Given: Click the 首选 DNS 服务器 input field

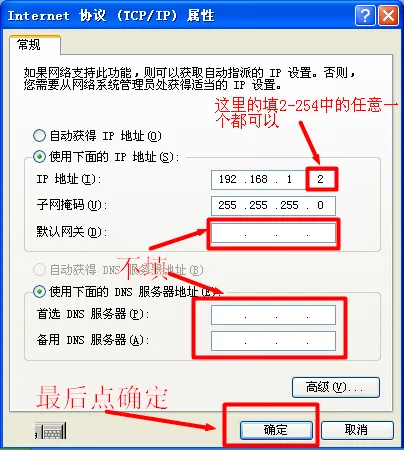Looking at the screenshot, I should pyautogui.click(x=273, y=315).
